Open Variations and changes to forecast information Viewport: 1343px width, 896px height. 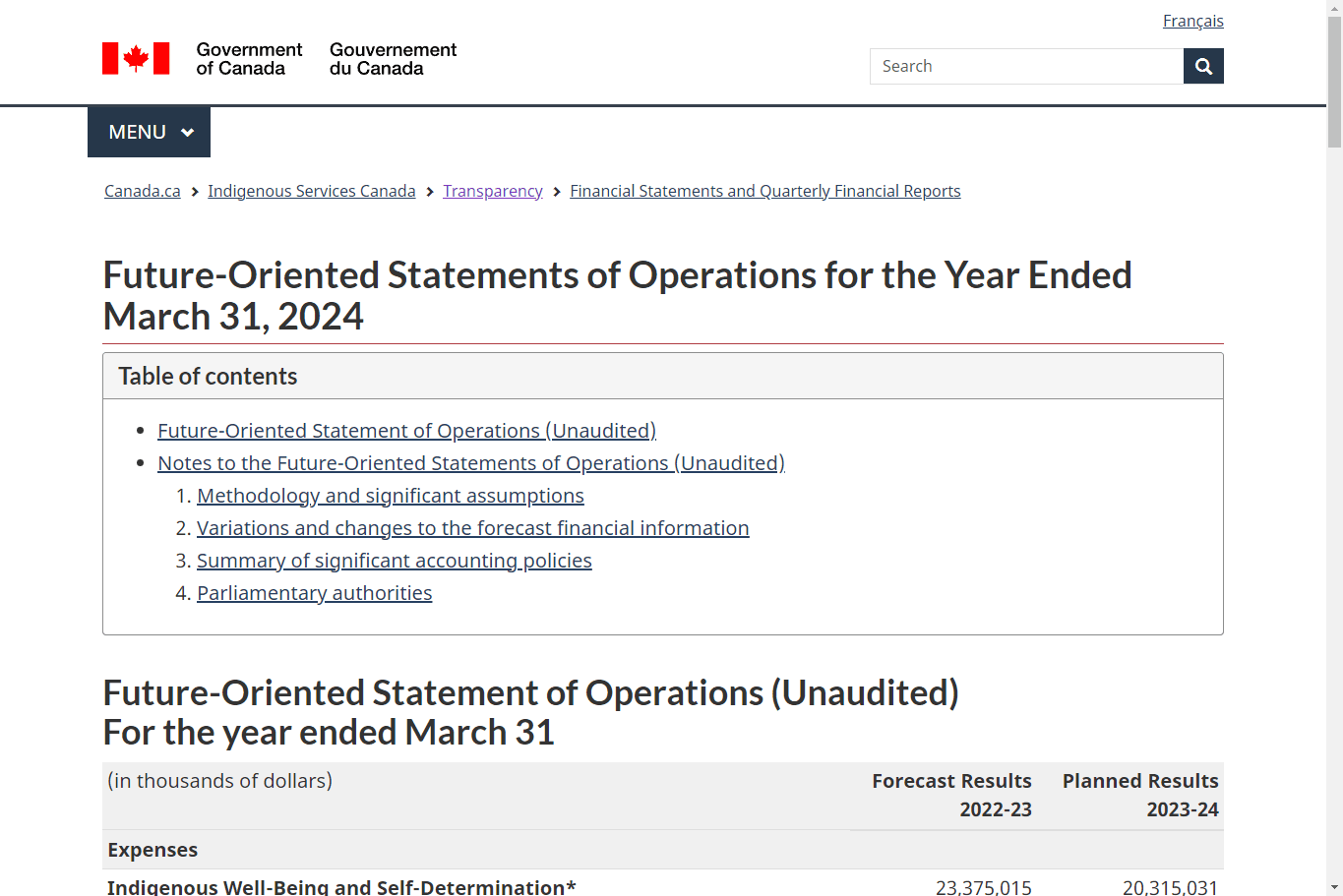(472, 528)
